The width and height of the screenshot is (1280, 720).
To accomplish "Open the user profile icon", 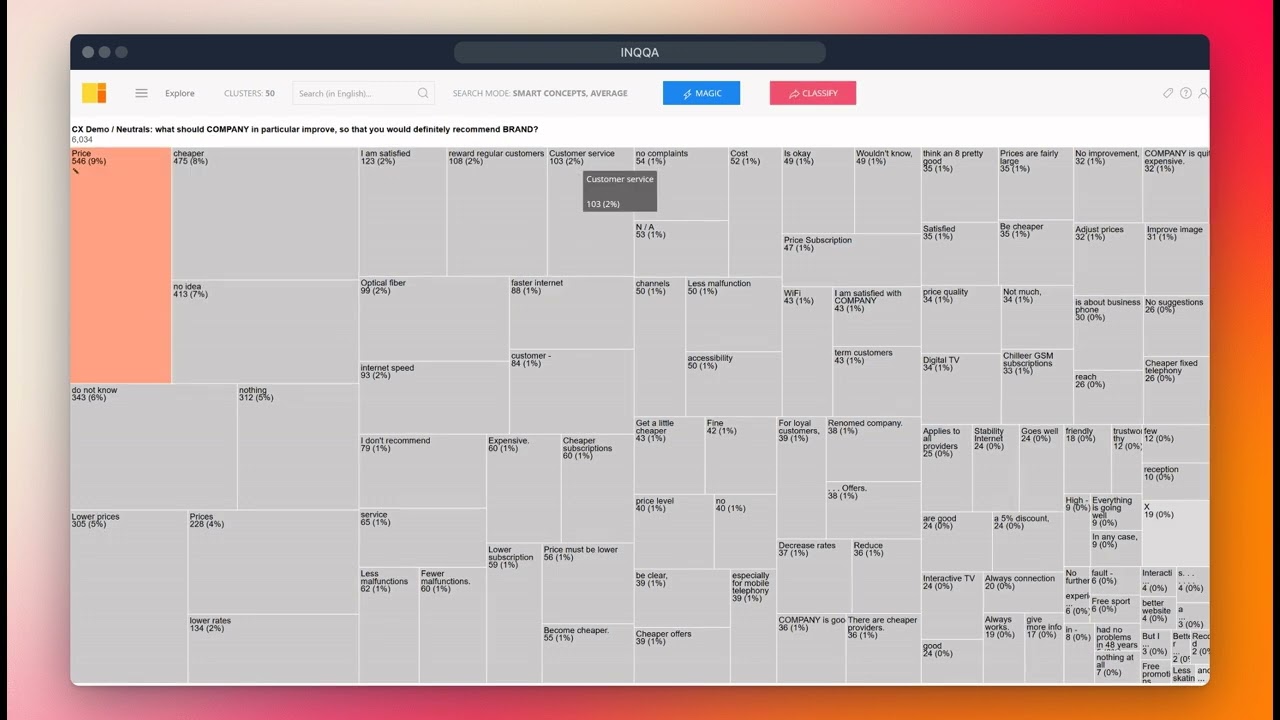I will point(1203,93).
